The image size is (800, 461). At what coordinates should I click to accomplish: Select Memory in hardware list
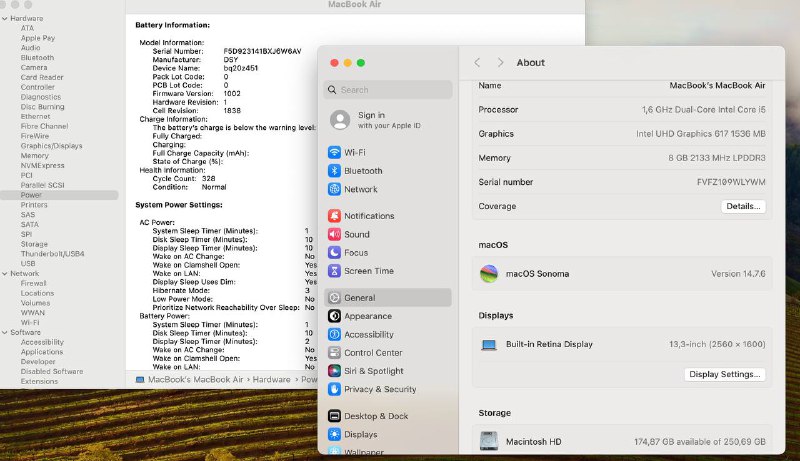coord(35,156)
